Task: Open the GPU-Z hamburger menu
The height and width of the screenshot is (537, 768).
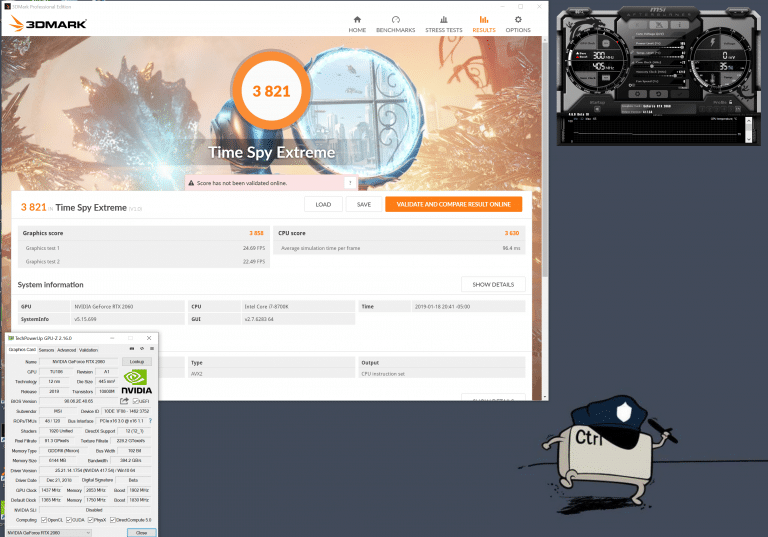Action: pos(152,348)
